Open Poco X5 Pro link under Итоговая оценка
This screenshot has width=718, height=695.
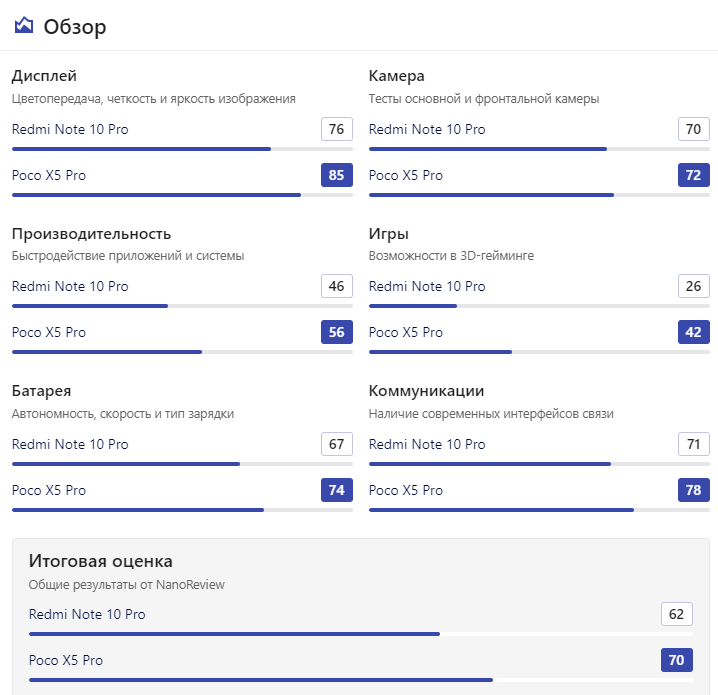point(65,660)
